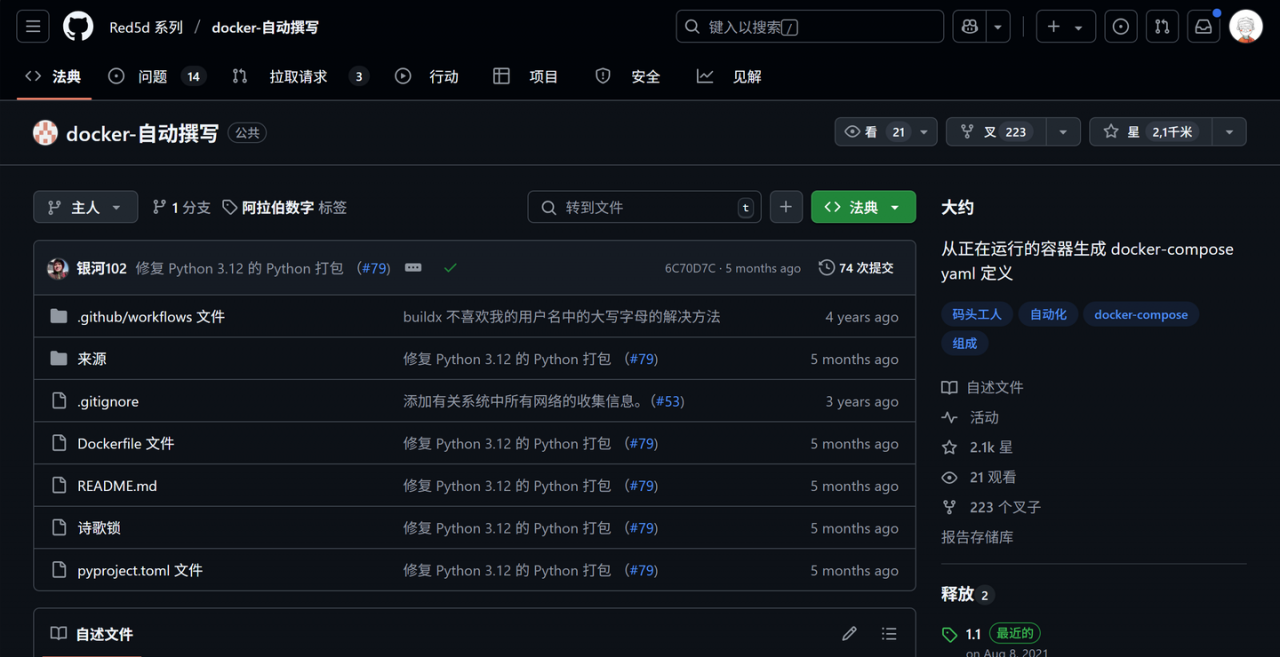1280x657 pixels.
Task: Click the docker-compose topic tag
Action: [1141, 314]
